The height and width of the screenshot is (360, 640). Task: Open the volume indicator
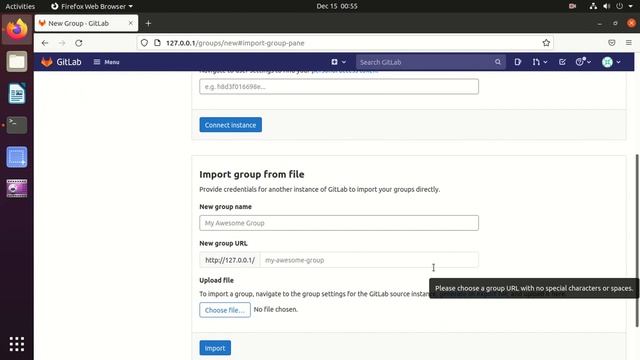point(607,6)
